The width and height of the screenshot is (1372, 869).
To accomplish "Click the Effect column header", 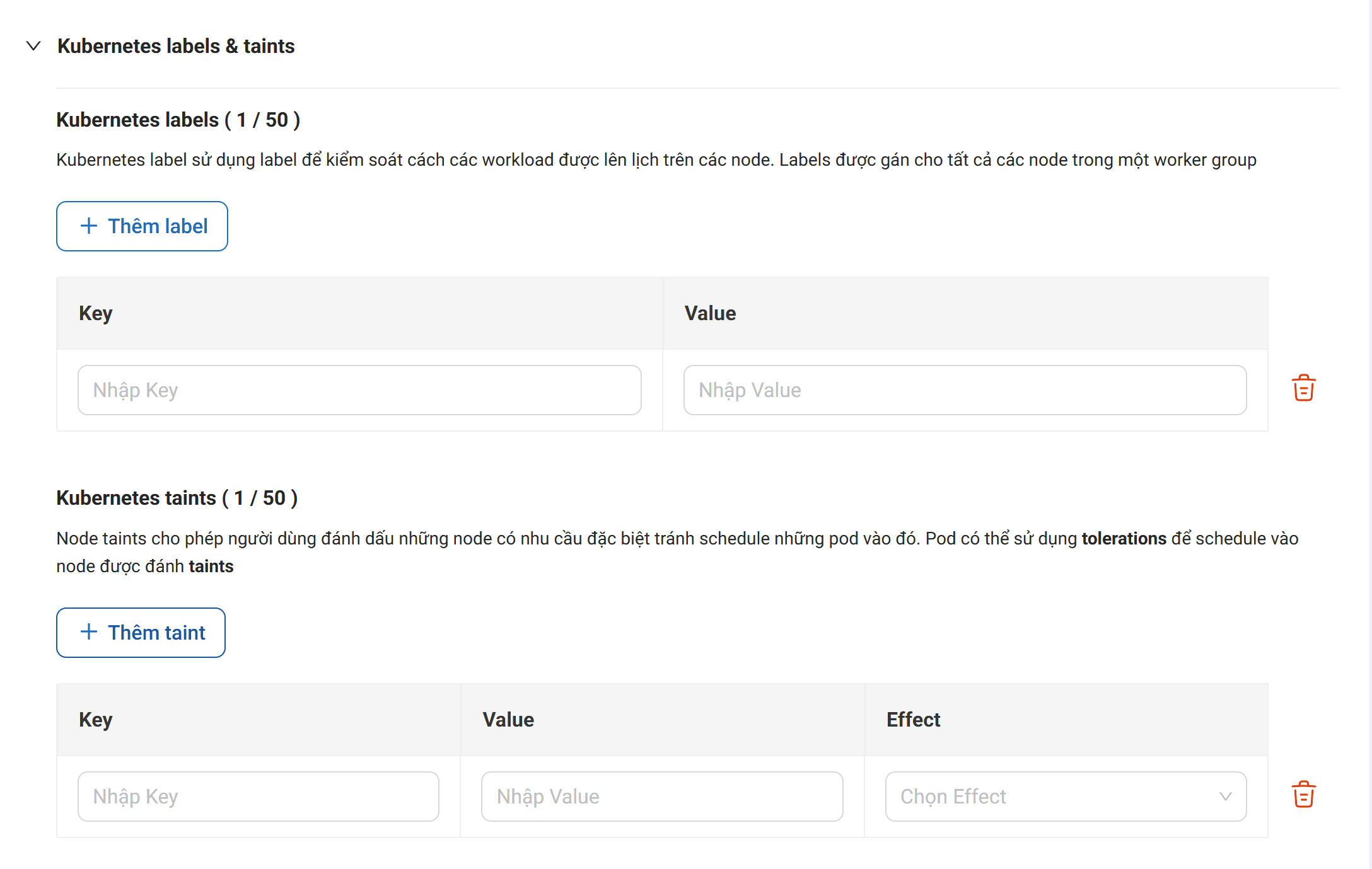I will pyautogui.click(x=913, y=720).
